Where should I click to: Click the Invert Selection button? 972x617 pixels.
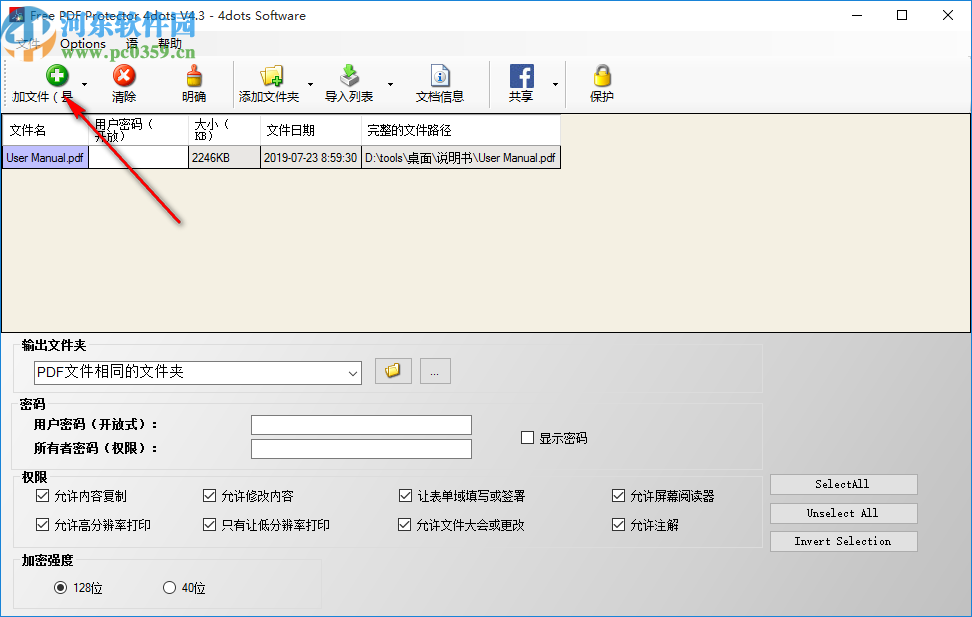tap(843, 541)
